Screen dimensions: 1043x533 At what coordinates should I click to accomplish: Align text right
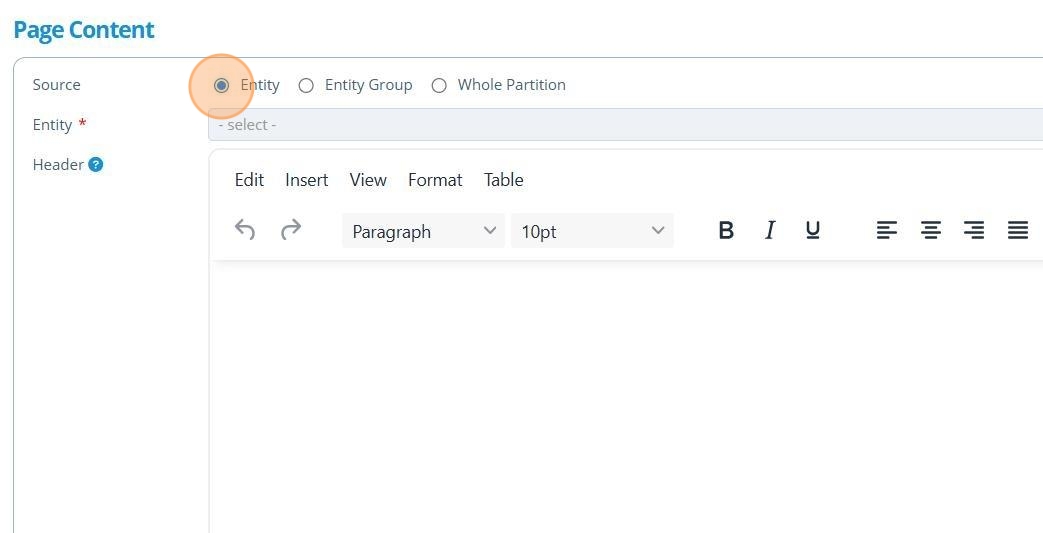point(974,231)
